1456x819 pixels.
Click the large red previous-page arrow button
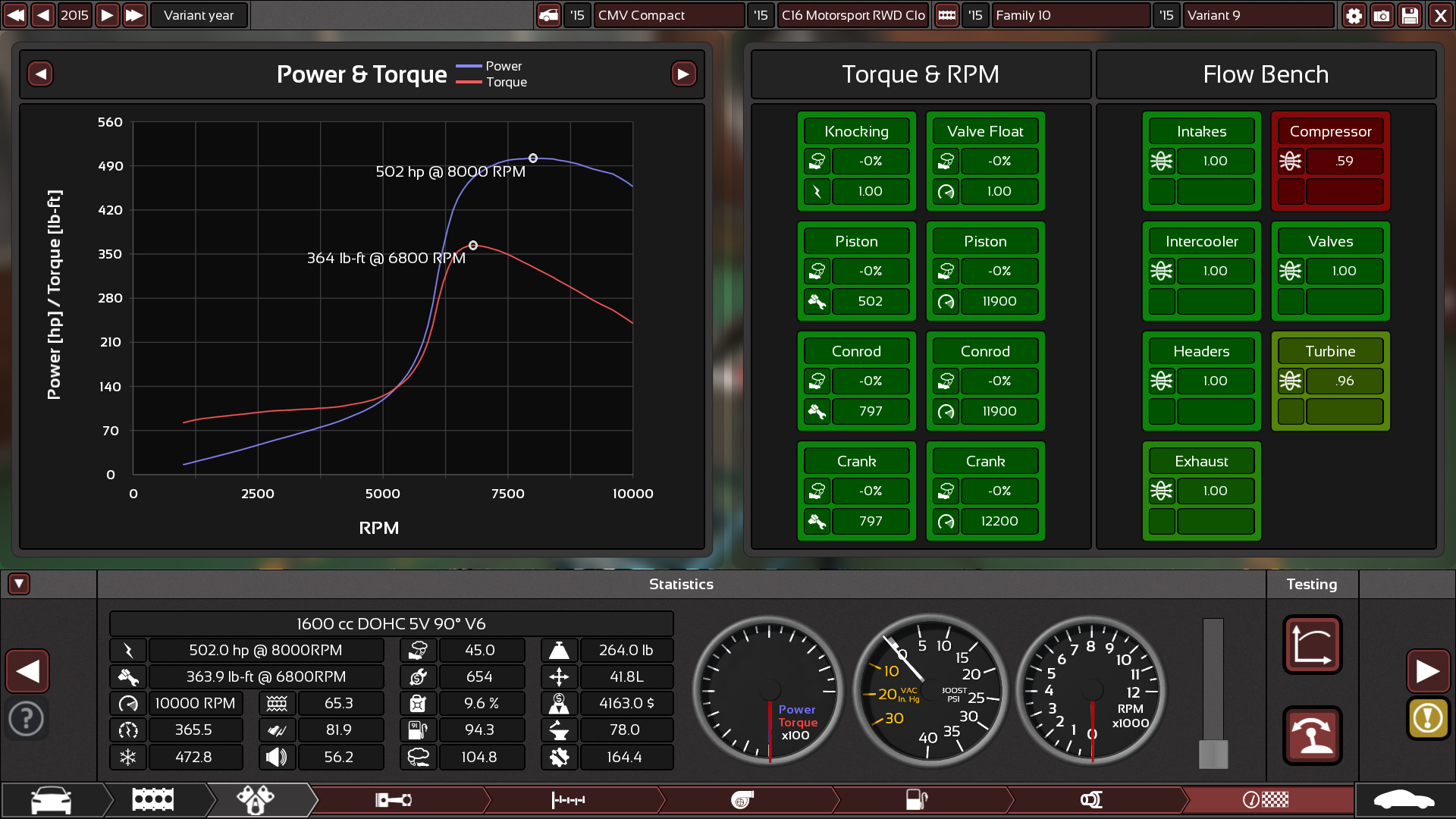click(28, 671)
